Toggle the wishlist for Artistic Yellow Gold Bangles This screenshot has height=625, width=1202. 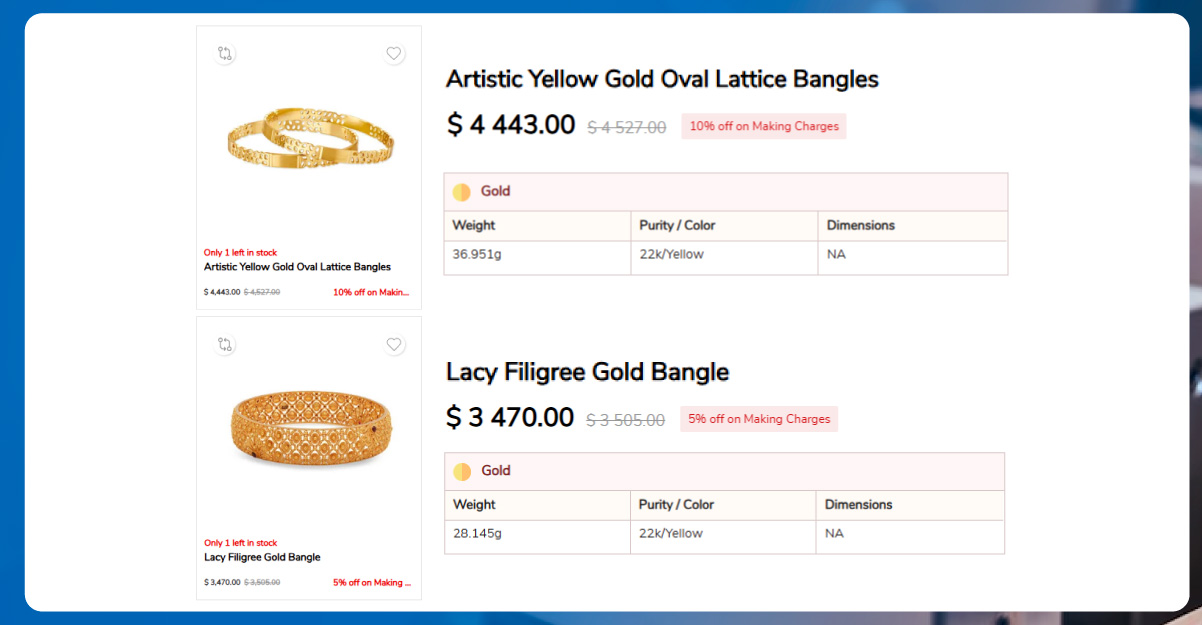(394, 54)
